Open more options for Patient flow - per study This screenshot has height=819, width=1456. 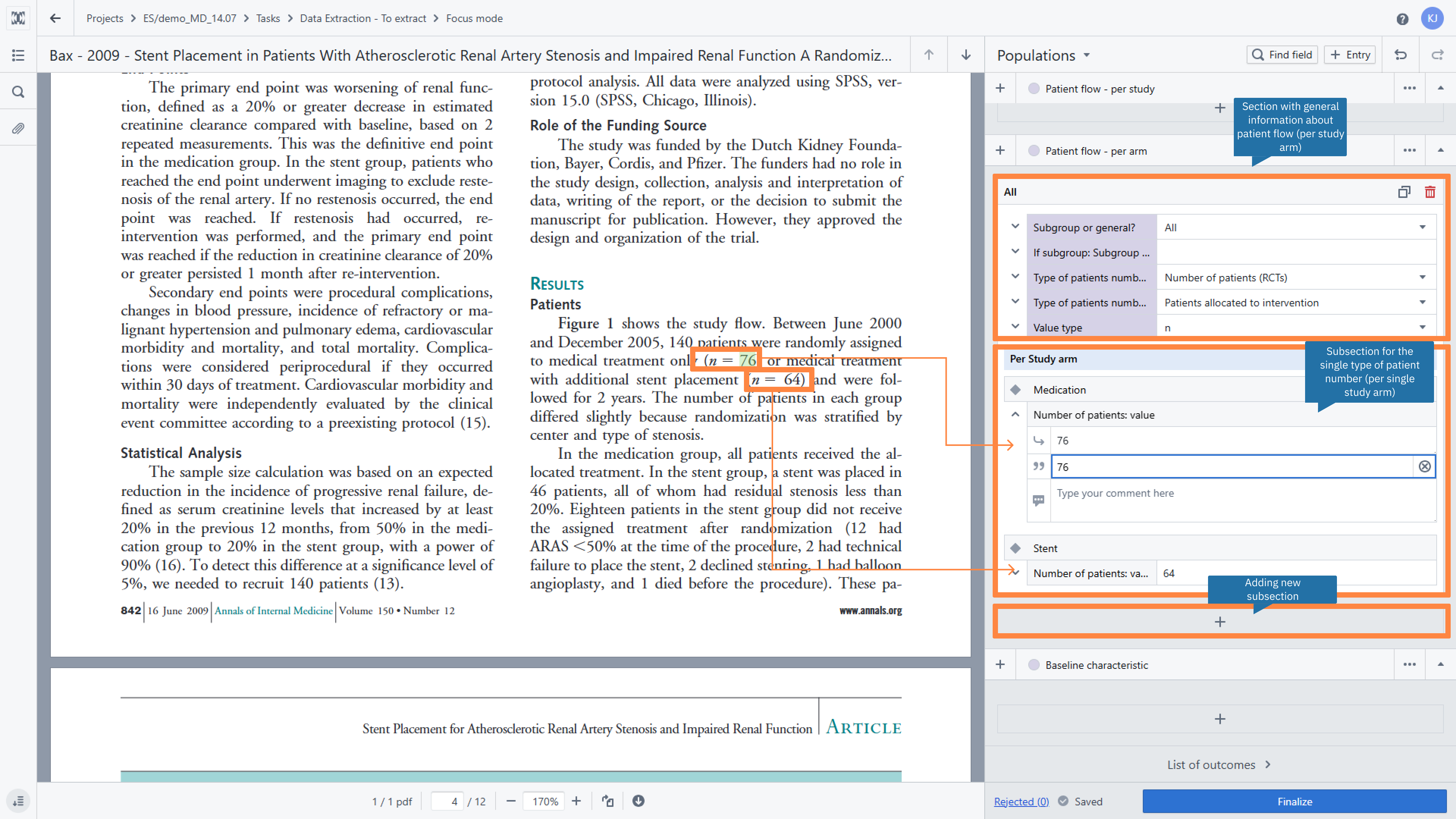click(1409, 88)
